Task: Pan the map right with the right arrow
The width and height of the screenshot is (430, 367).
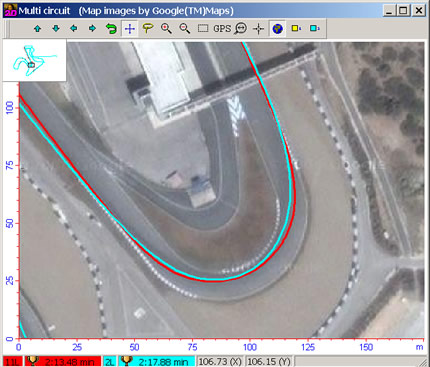Action: (x=92, y=29)
